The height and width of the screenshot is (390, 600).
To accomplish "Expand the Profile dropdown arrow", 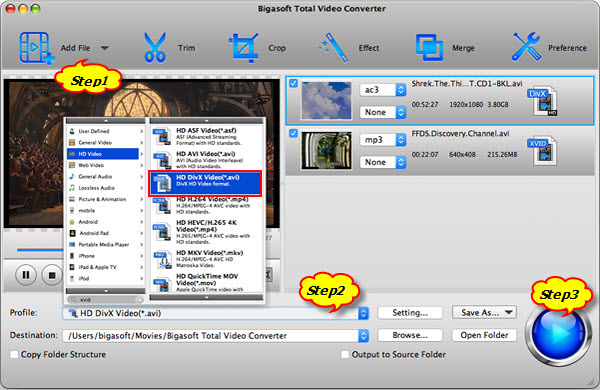I will tap(363, 313).
